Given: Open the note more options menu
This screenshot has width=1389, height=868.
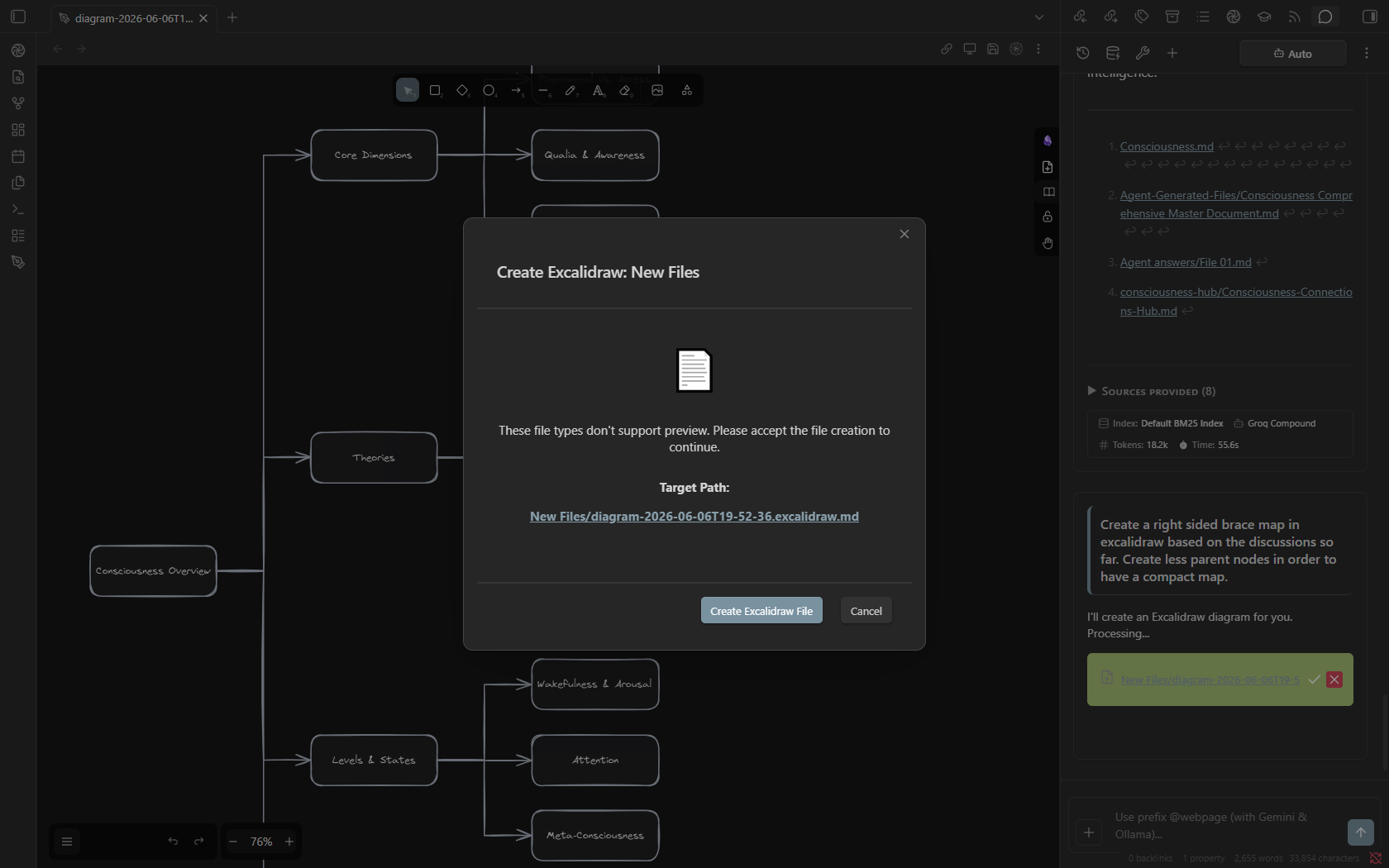Looking at the screenshot, I should (x=1039, y=49).
